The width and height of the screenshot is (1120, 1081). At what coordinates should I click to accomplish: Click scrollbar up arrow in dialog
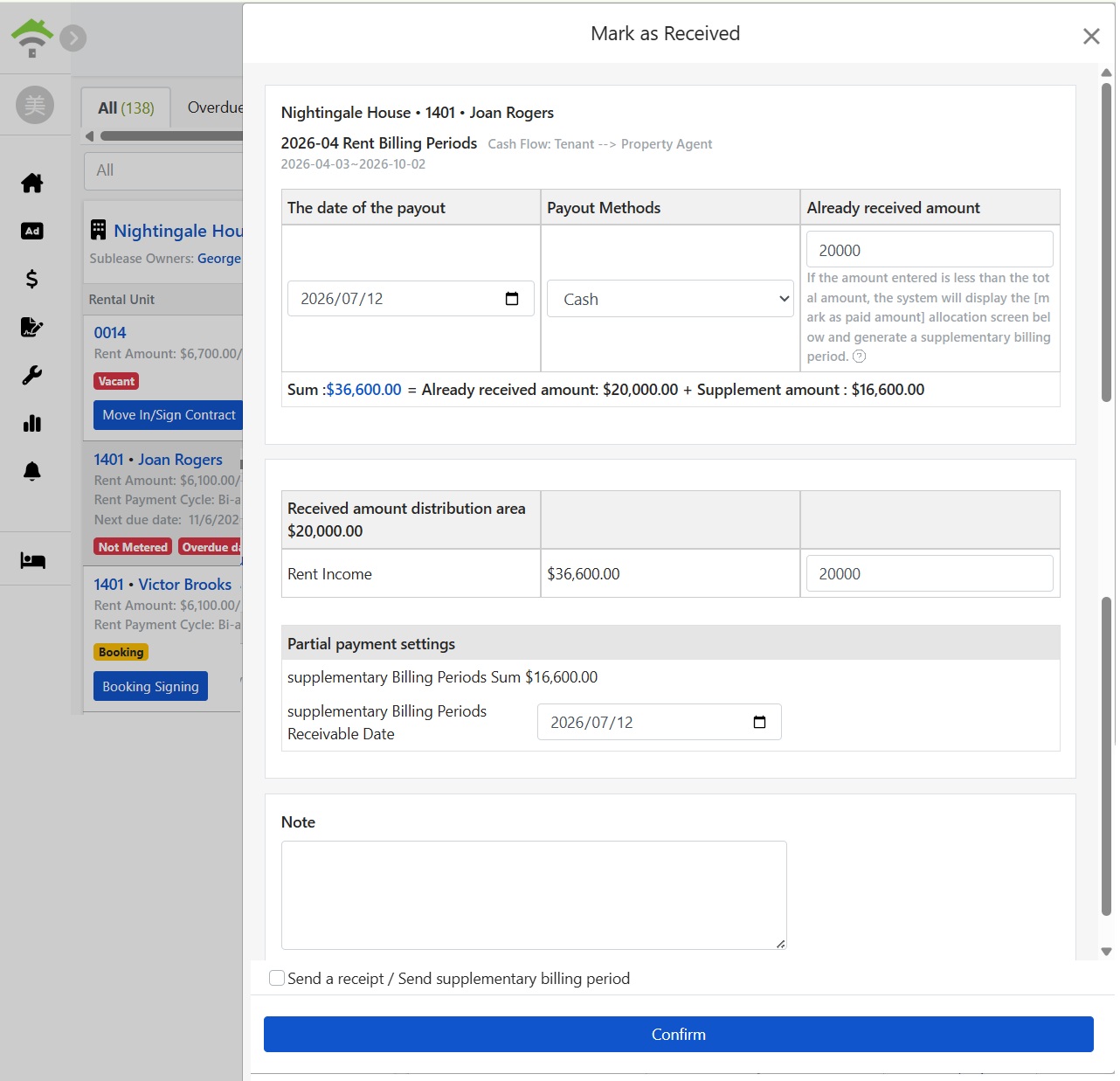(1107, 73)
